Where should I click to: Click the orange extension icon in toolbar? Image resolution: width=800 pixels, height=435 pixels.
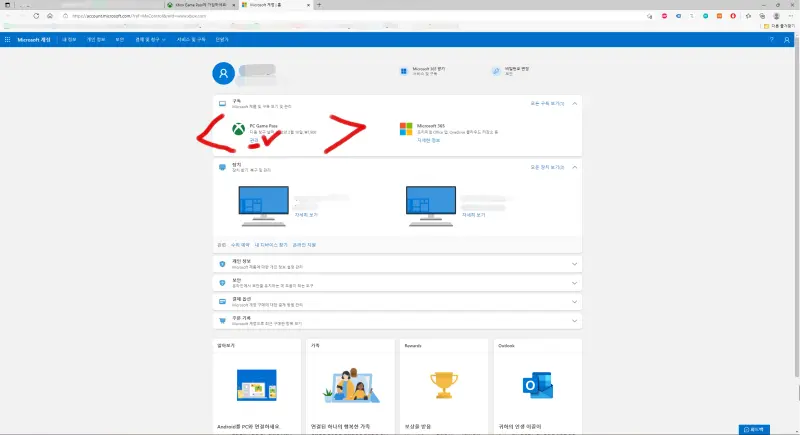(719, 16)
